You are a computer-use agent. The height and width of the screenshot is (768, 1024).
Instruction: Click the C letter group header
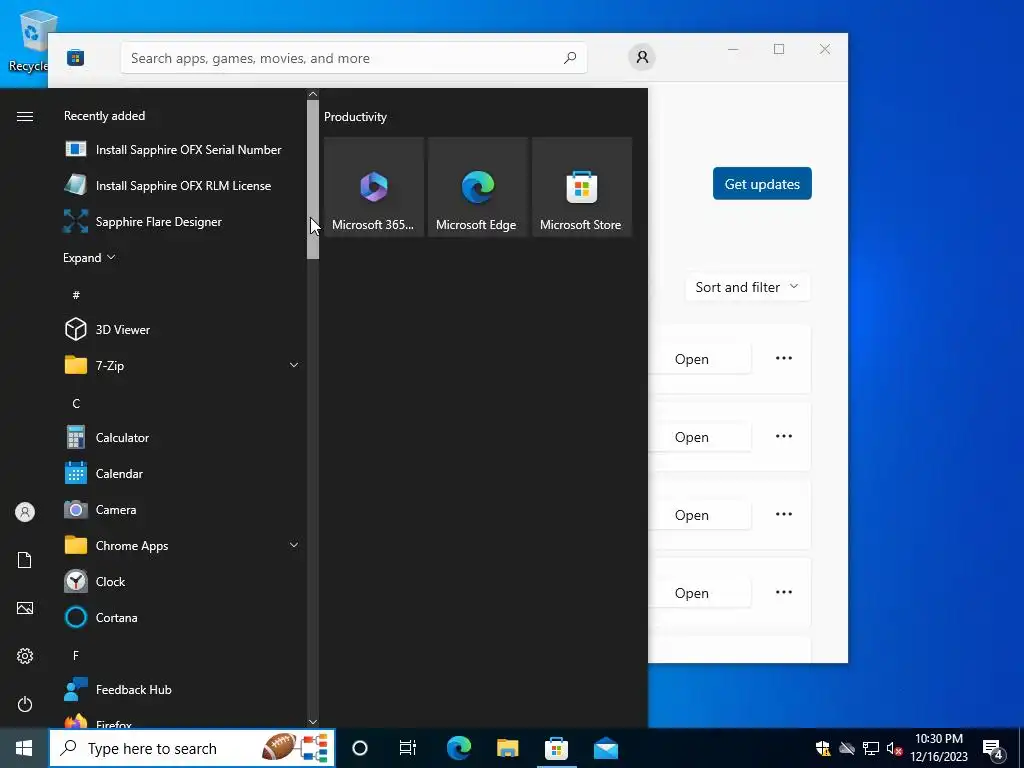tap(76, 404)
